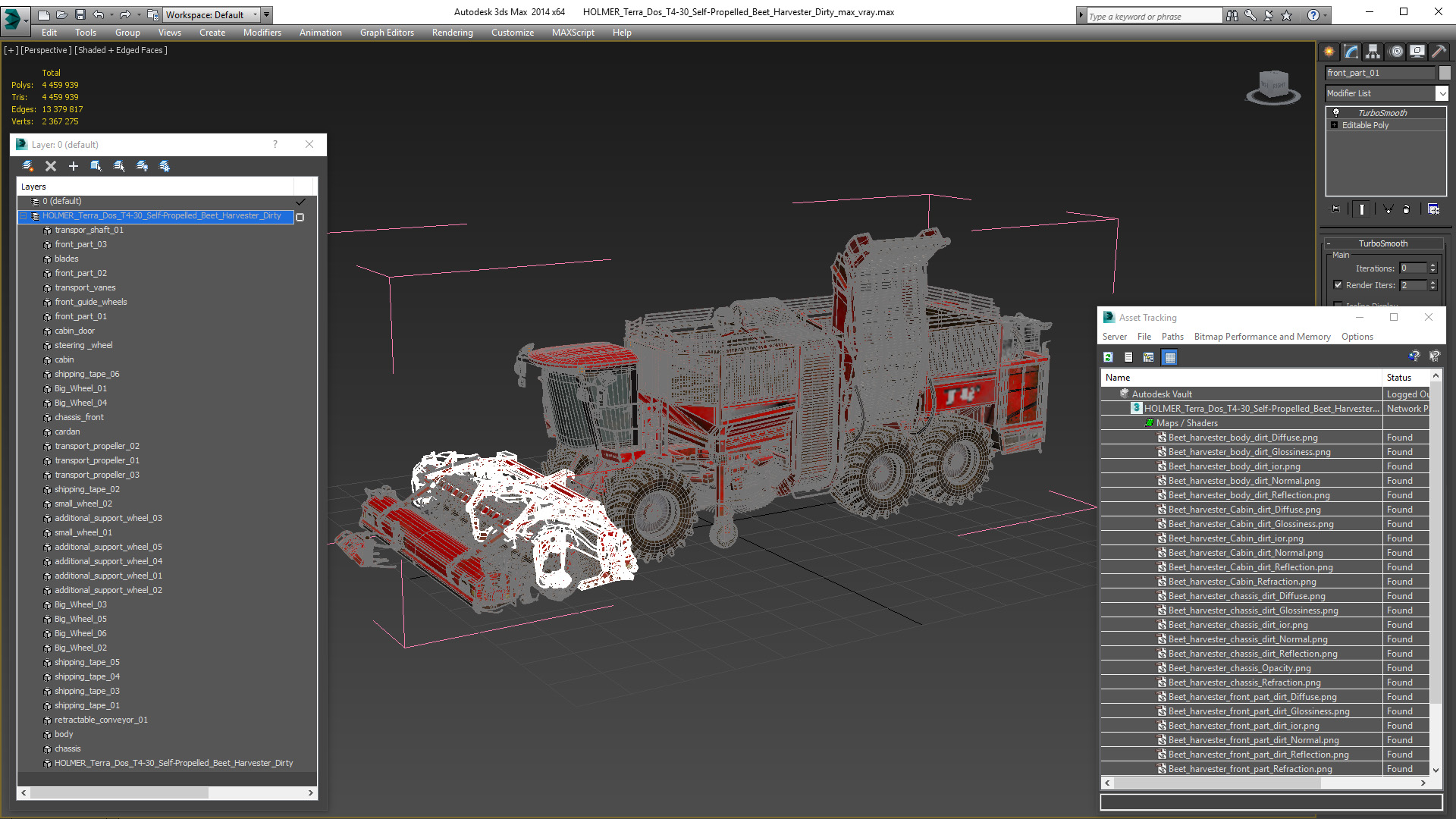Screen dimensions: 1456x819
Task: Open the Modifier List dropdown
Action: click(x=1442, y=93)
